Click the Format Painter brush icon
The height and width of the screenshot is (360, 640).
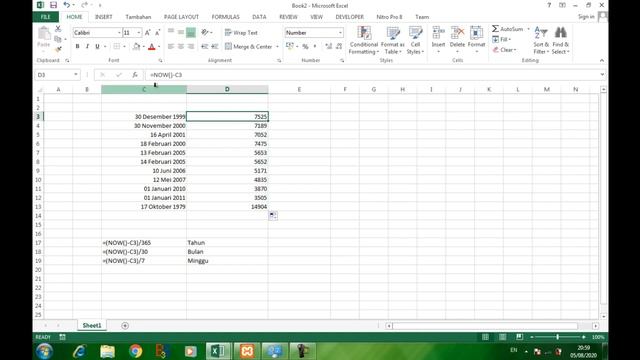coord(58,49)
